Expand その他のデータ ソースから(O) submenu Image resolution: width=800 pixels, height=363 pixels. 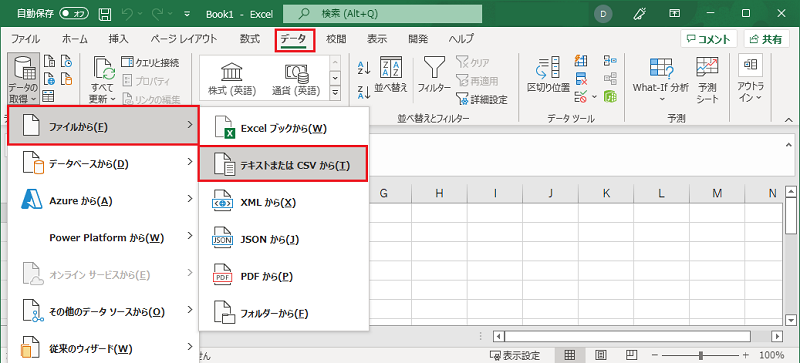click(x=103, y=310)
